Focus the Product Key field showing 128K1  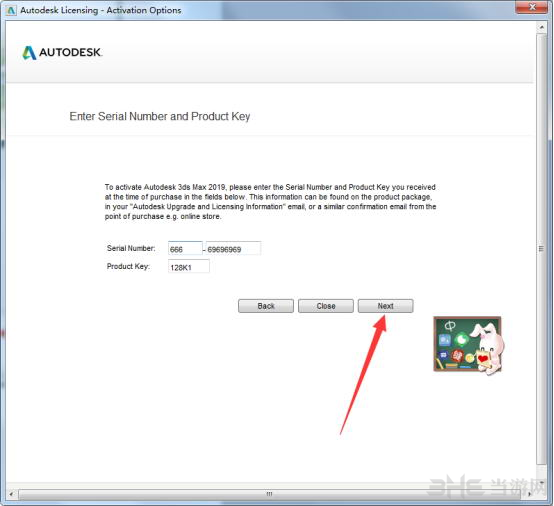[x=189, y=266]
